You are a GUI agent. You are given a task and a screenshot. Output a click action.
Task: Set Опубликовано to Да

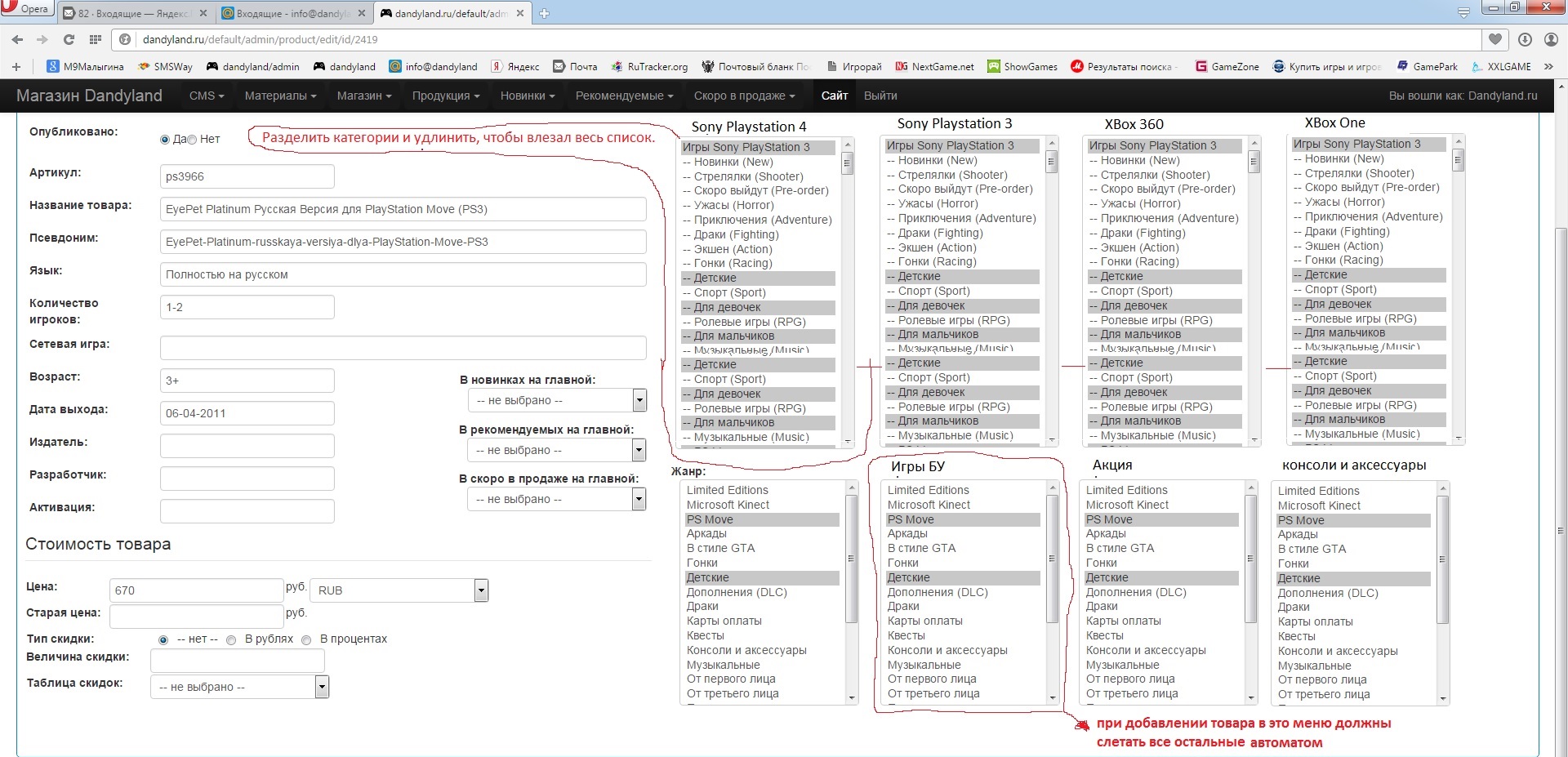(165, 140)
